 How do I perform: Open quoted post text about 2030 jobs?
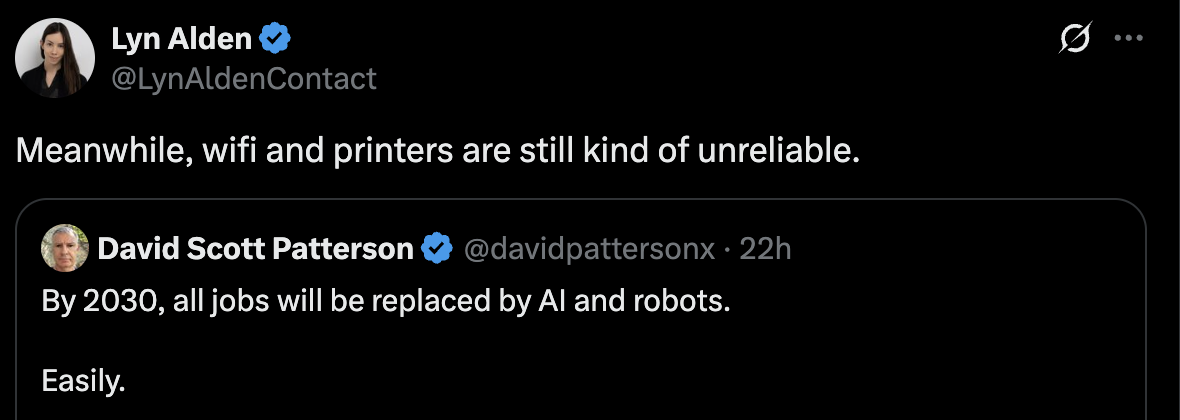[x=386, y=301]
